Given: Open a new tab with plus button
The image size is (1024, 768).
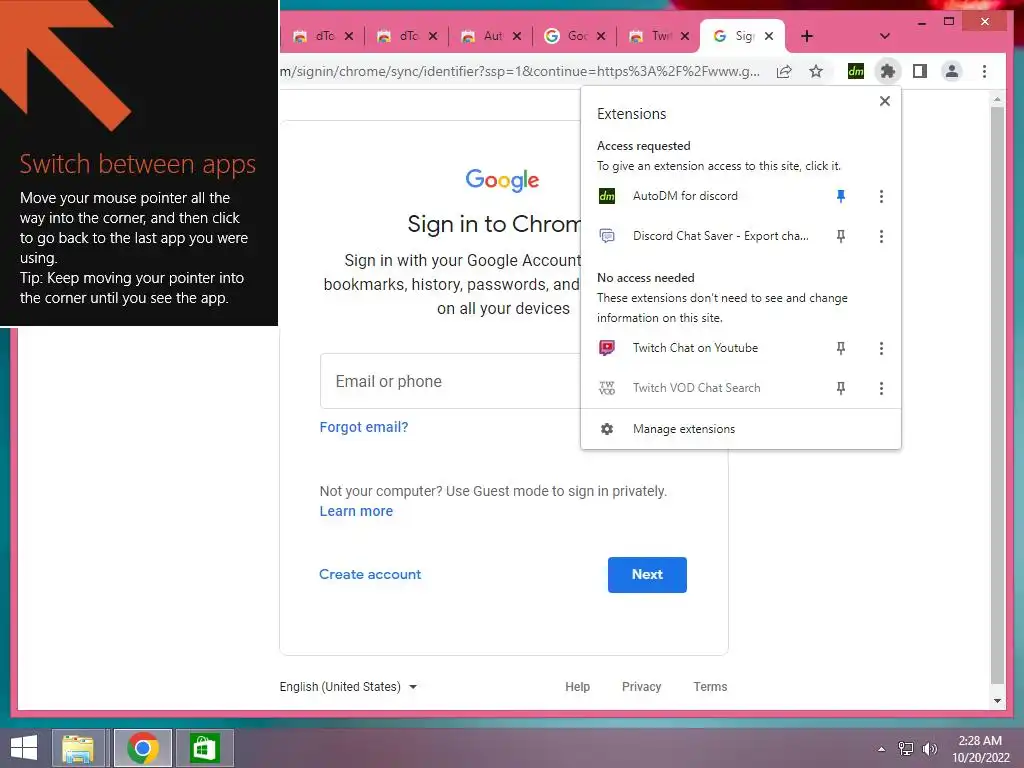Looking at the screenshot, I should click(807, 36).
